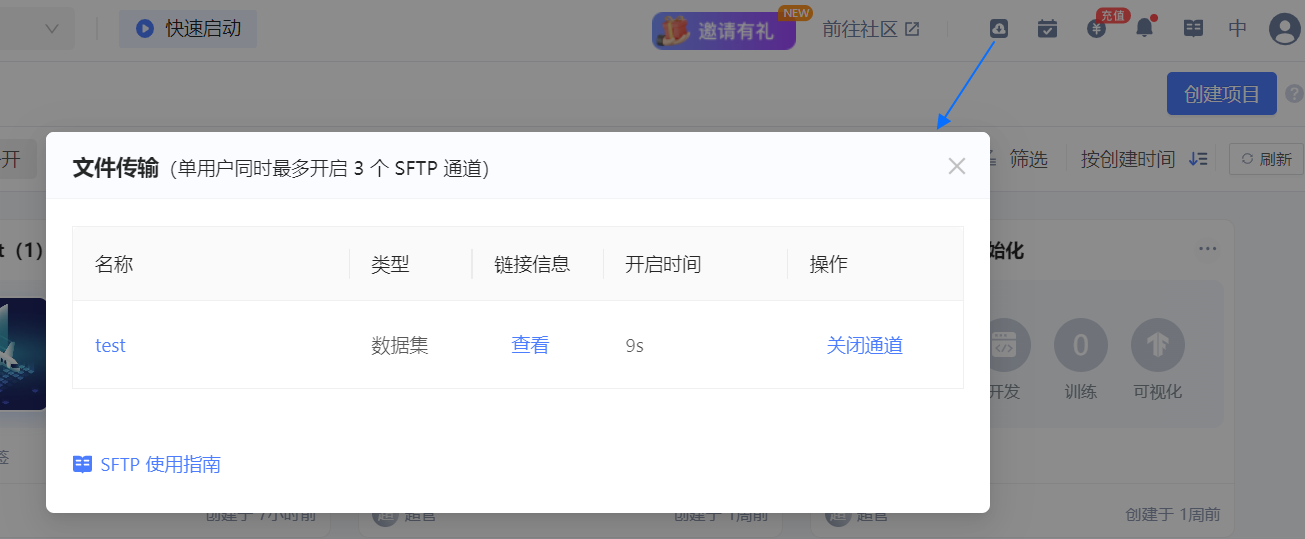Open the three-dot menu on project card
1305x539 pixels.
point(1207,249)
